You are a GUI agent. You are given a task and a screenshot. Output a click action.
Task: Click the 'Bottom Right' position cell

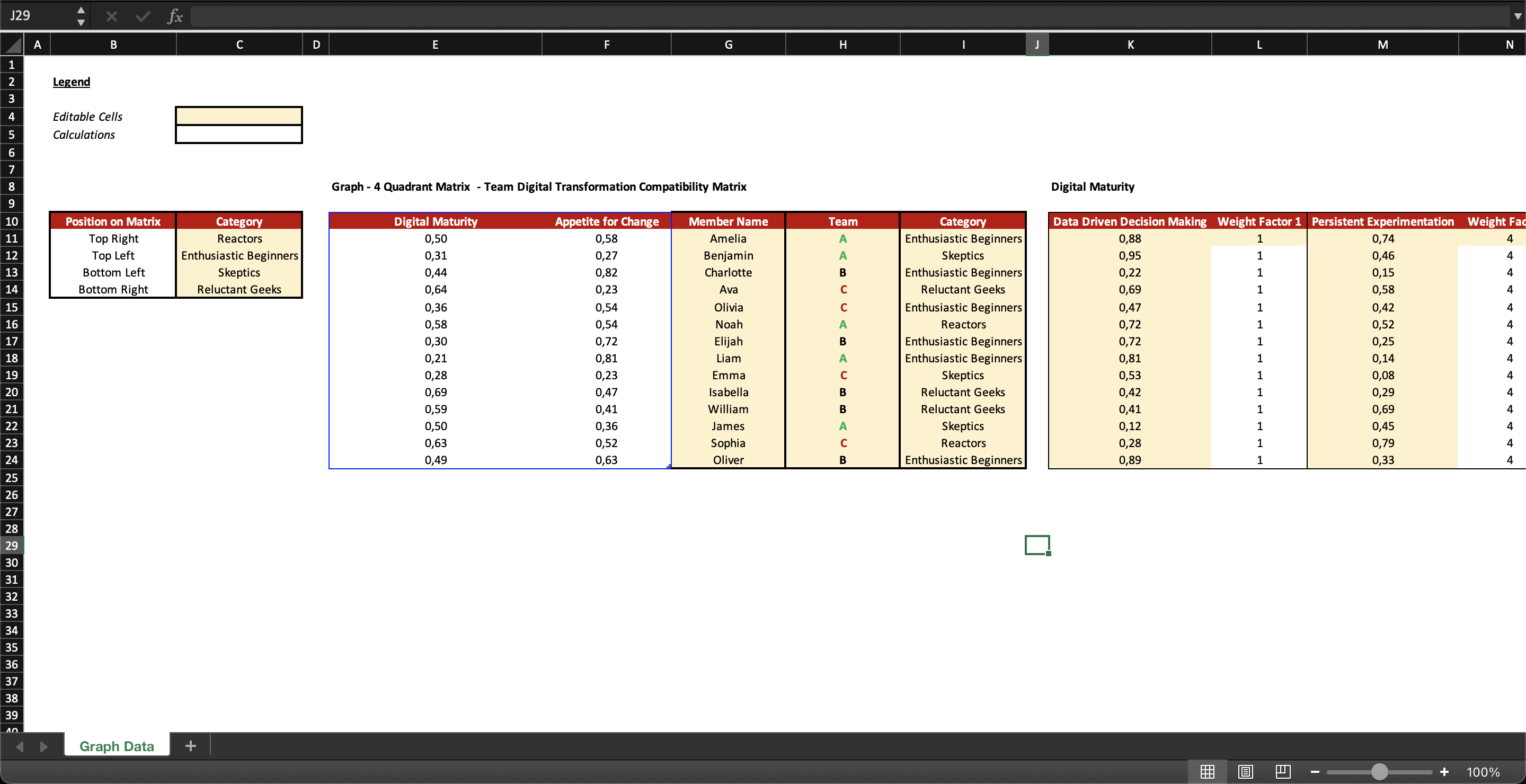pos(113,290)
